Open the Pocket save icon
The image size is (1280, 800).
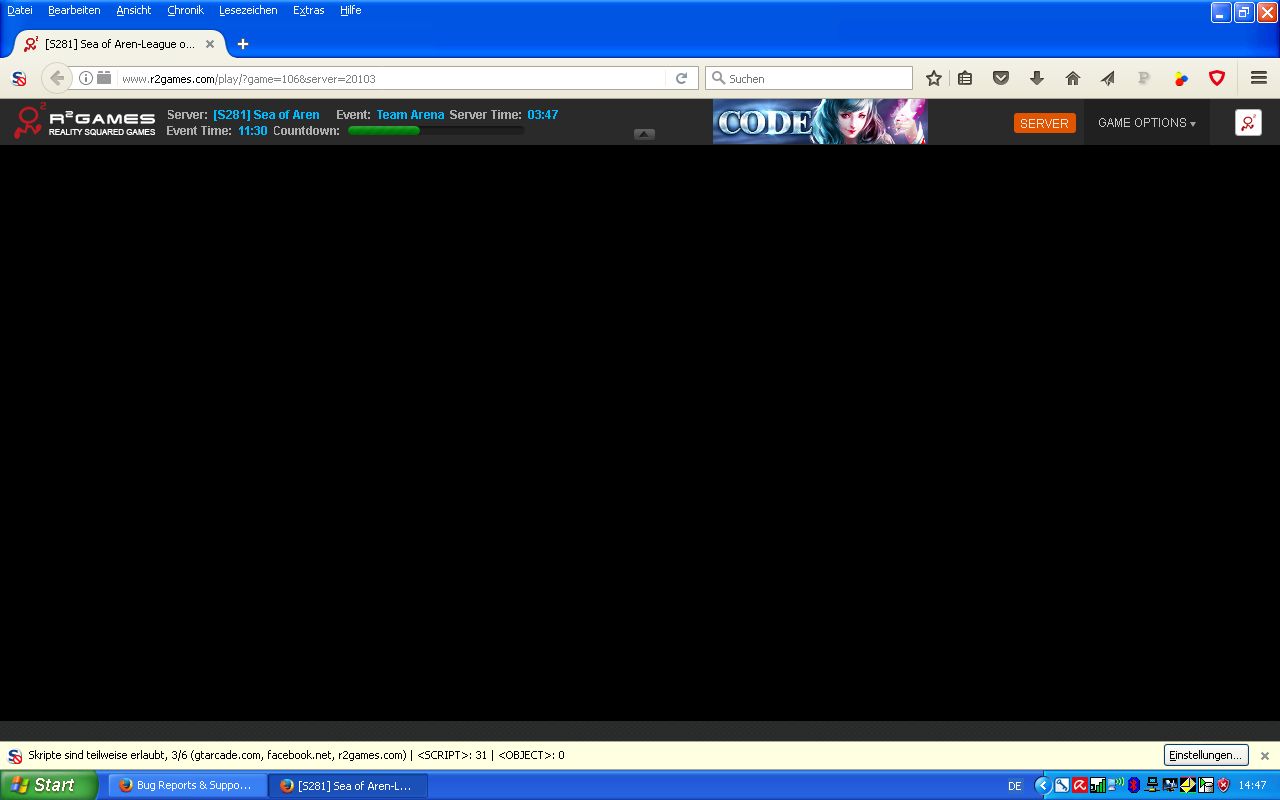pos(1000,78)
